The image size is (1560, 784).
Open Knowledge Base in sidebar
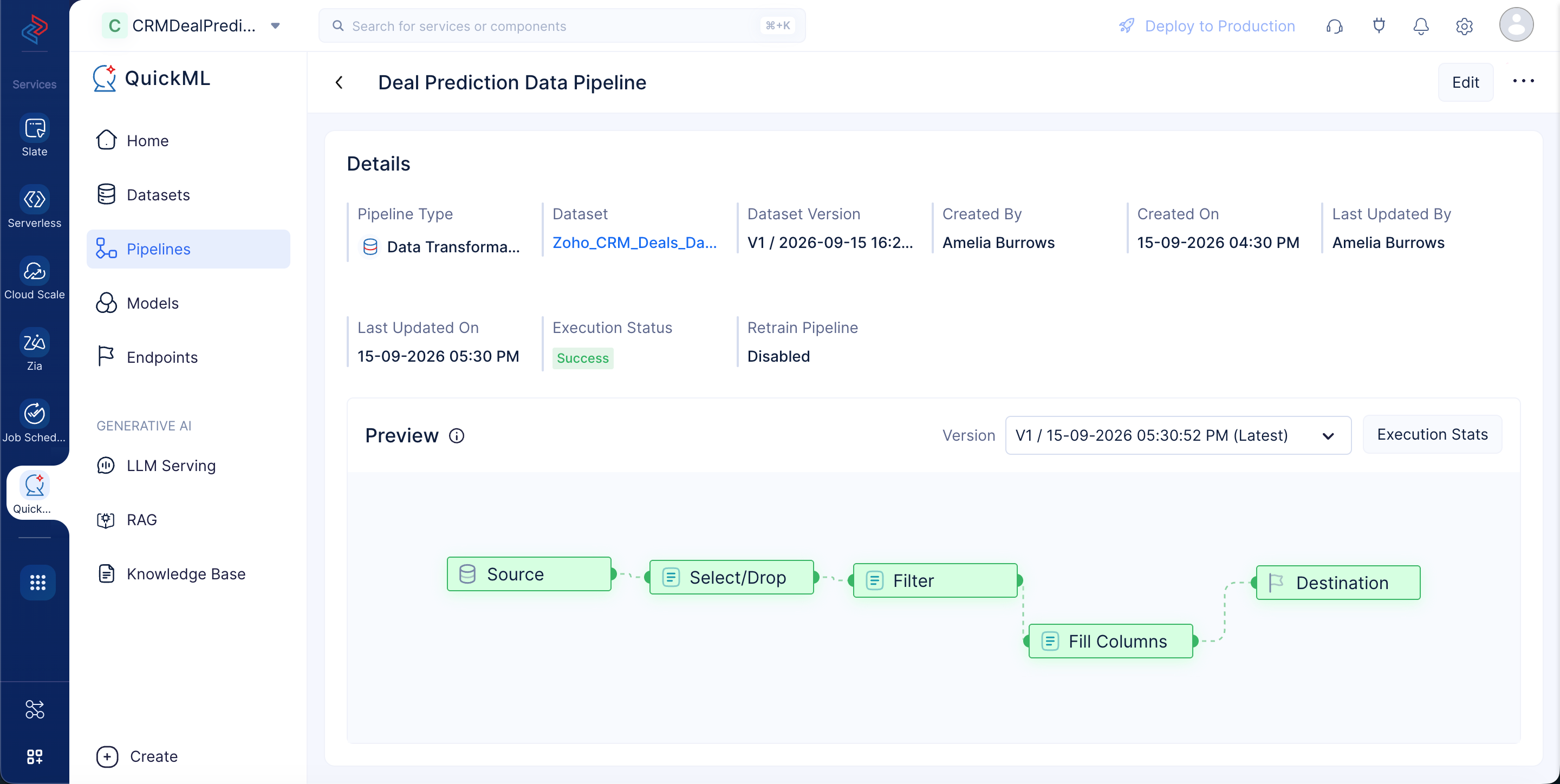[x=188, y=573]
